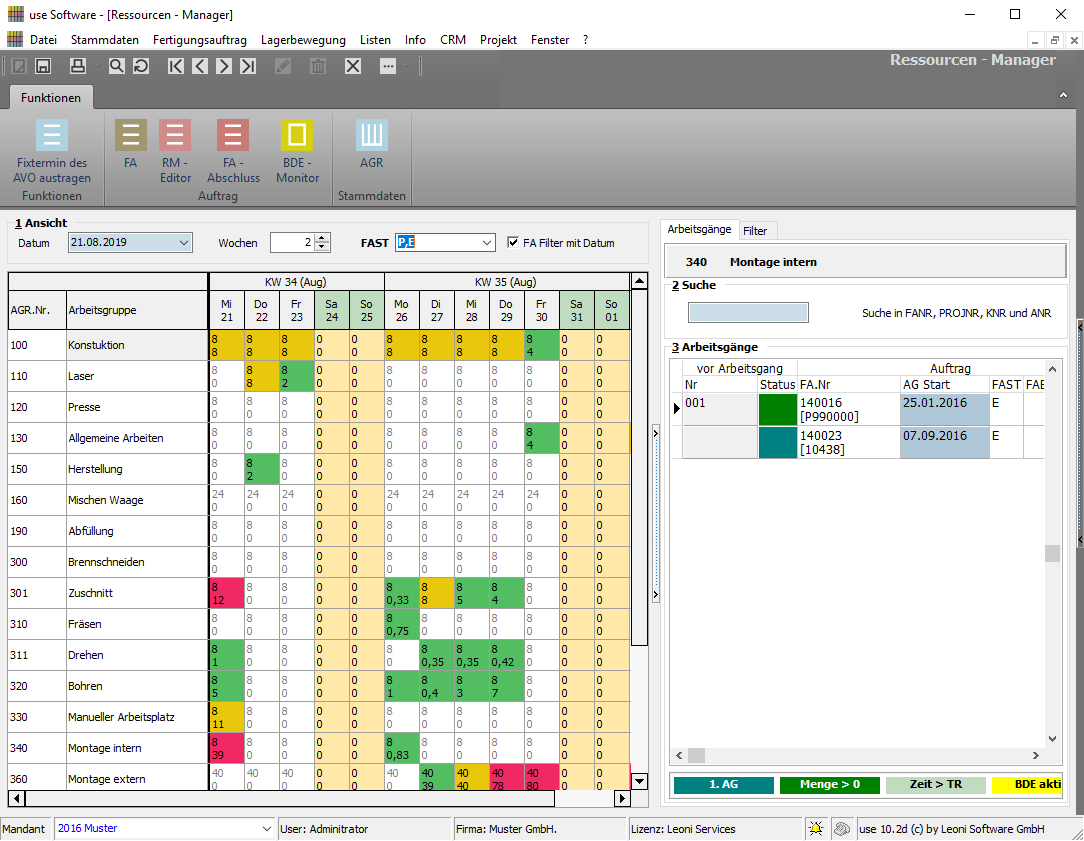Open the Fenster menu
The image size is (1084, 841).
(550, 40)
